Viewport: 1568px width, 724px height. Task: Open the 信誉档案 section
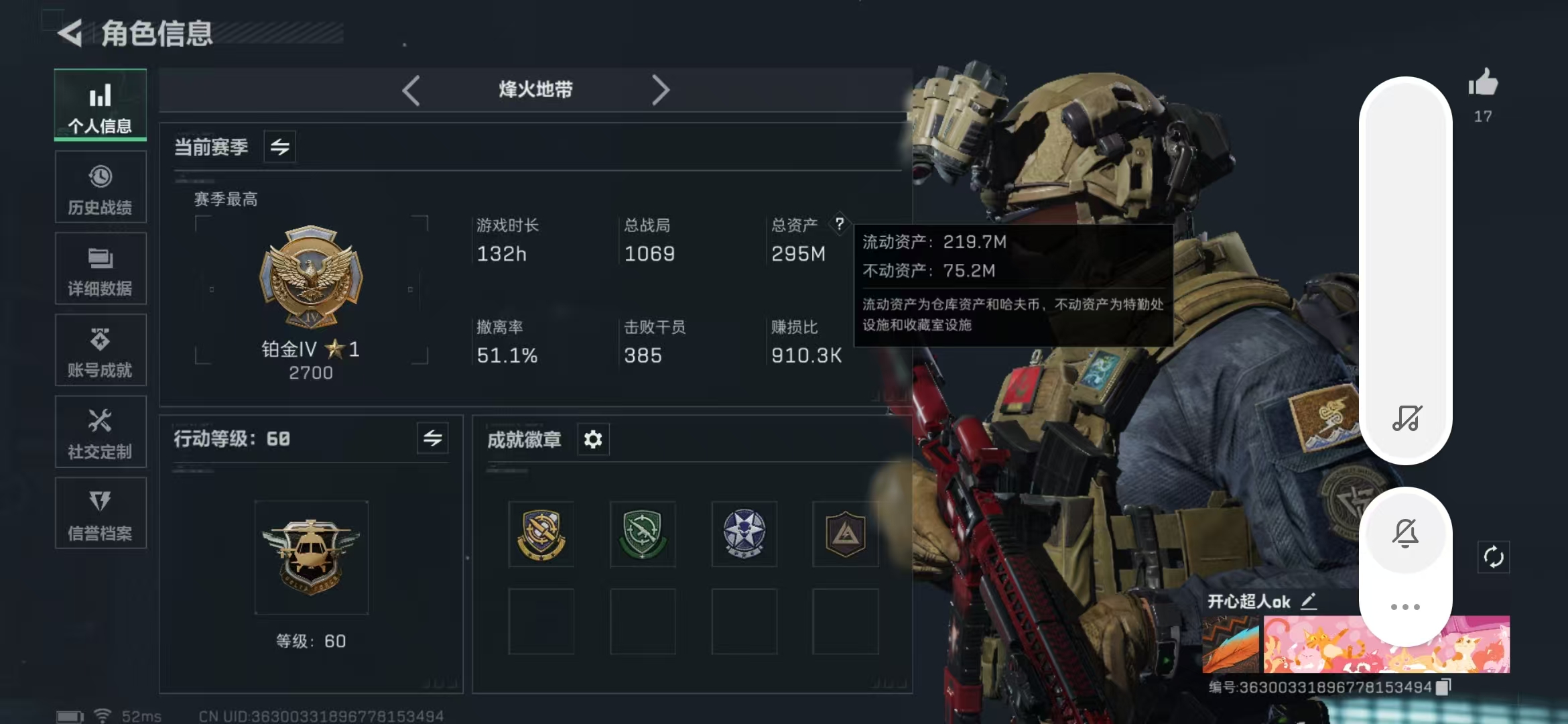point(101,514)
